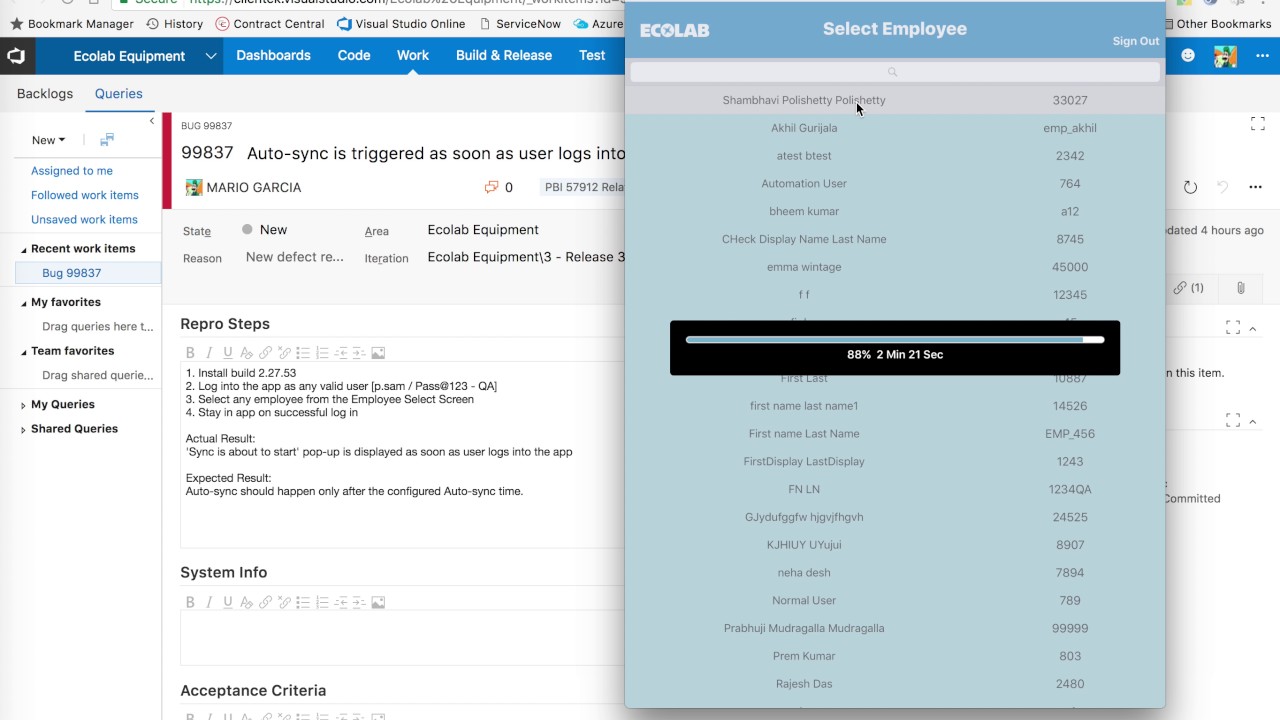Open the Ecolab Equipment project dropdown
1280x720 pixels.
211,56
